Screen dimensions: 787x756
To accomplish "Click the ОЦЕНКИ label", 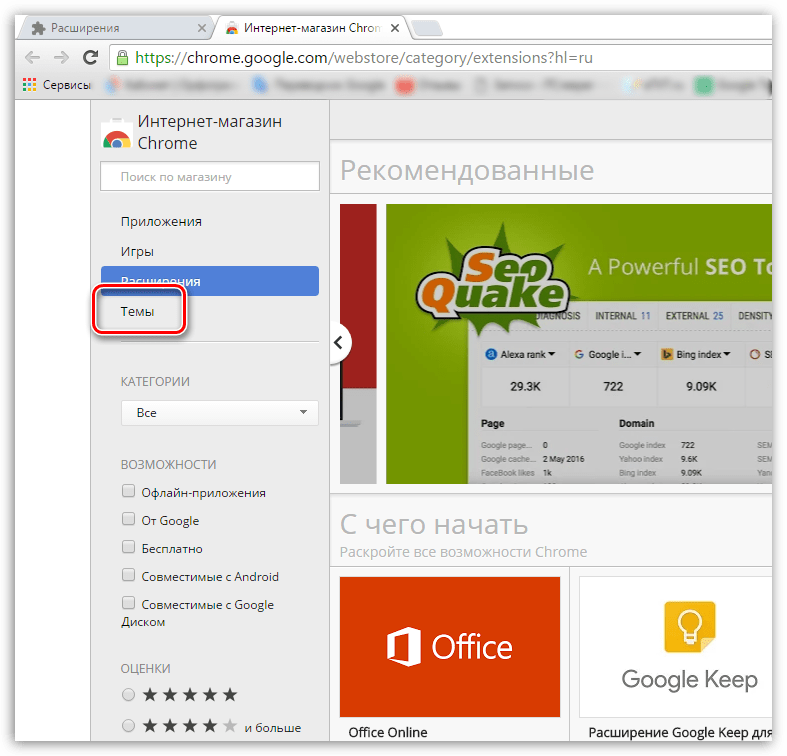I will [146, 669].
